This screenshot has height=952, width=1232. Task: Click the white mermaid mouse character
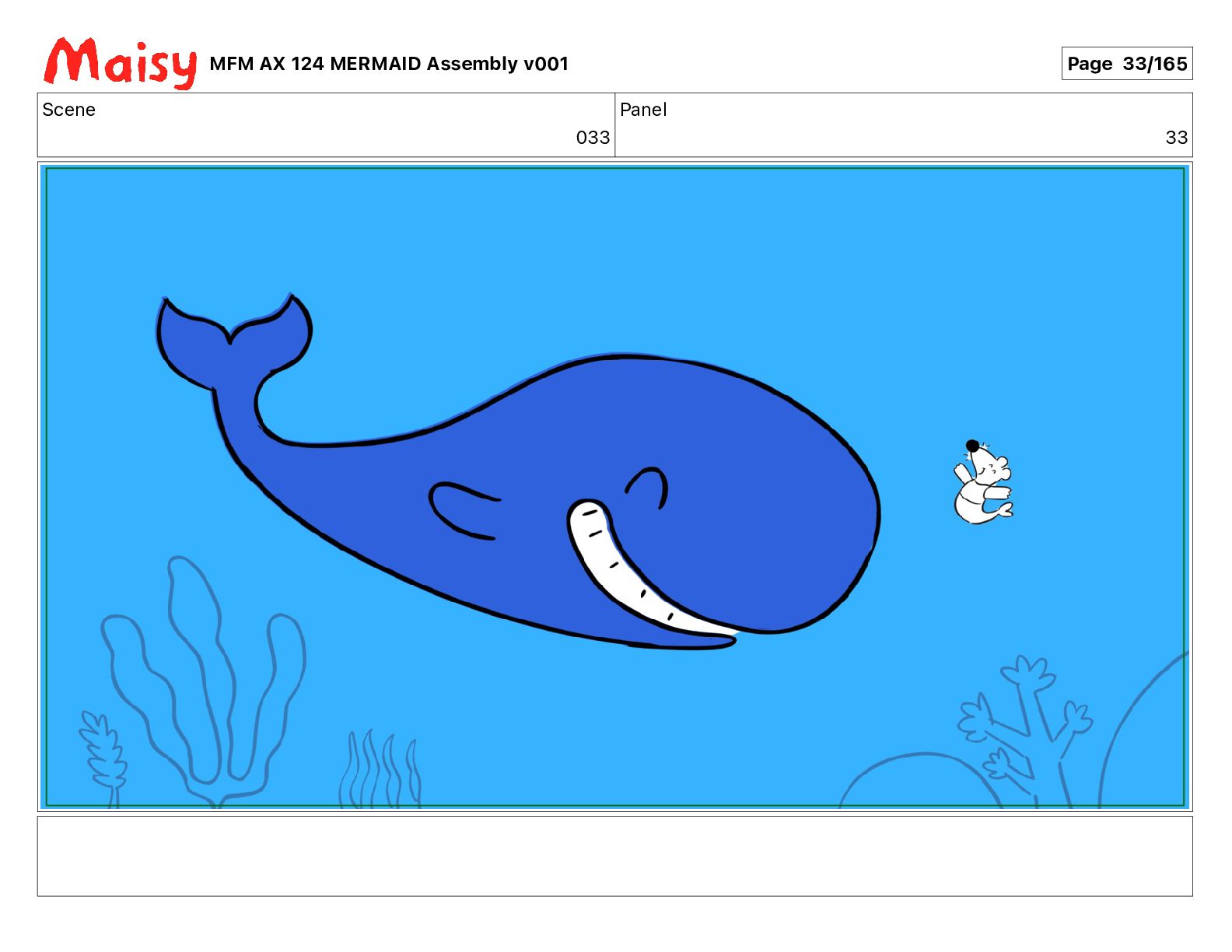click(x=983, y=482)
